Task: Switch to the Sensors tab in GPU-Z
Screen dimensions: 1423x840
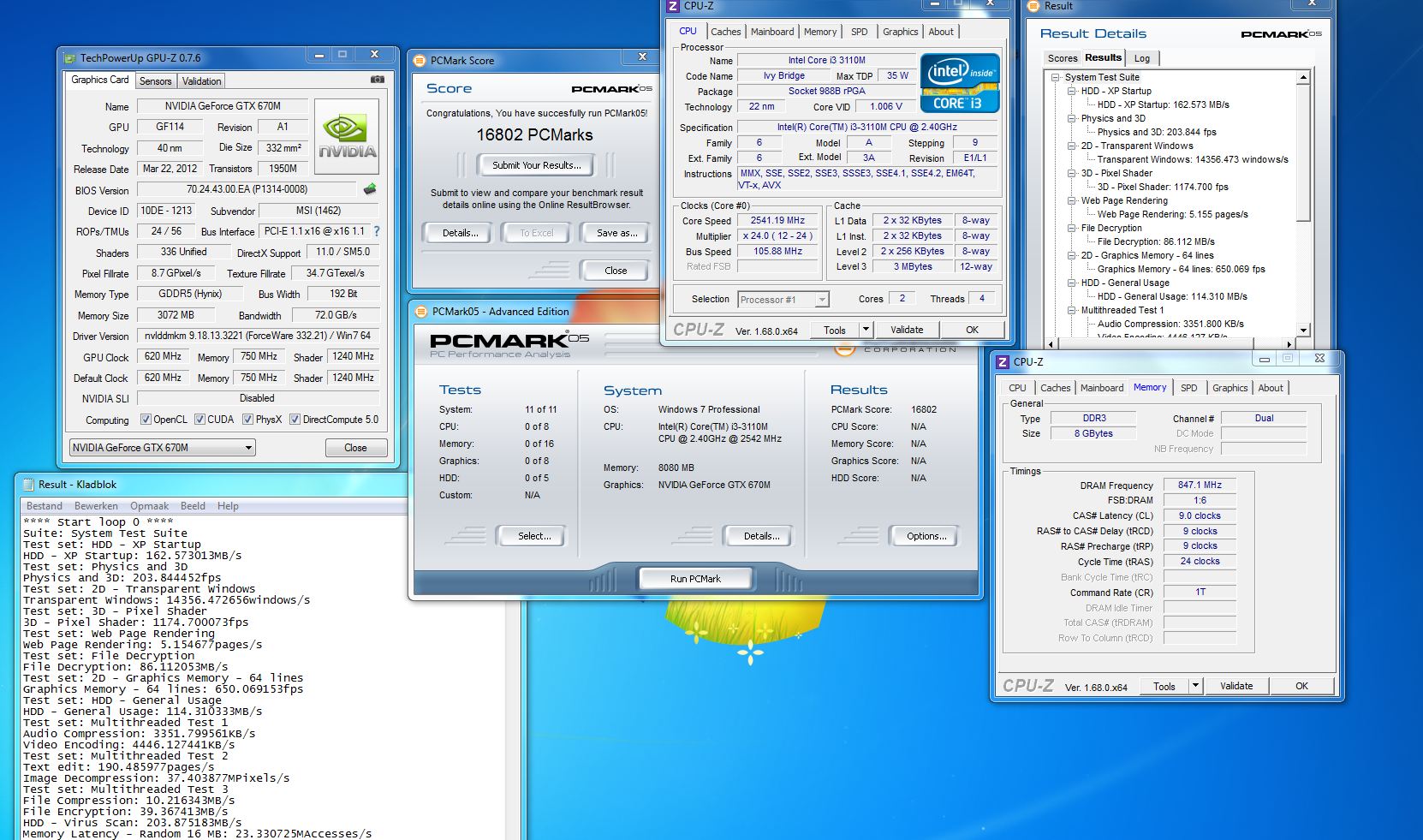Action: tap(156, 81)
